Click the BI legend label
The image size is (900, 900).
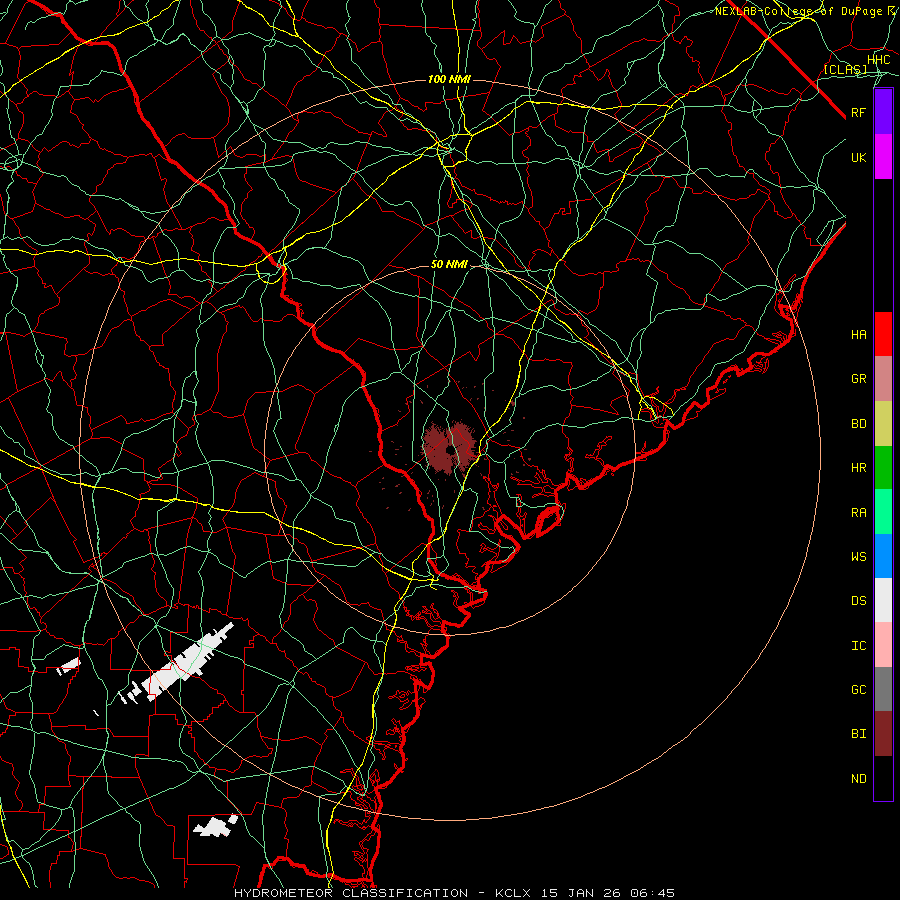pos(859,734)
